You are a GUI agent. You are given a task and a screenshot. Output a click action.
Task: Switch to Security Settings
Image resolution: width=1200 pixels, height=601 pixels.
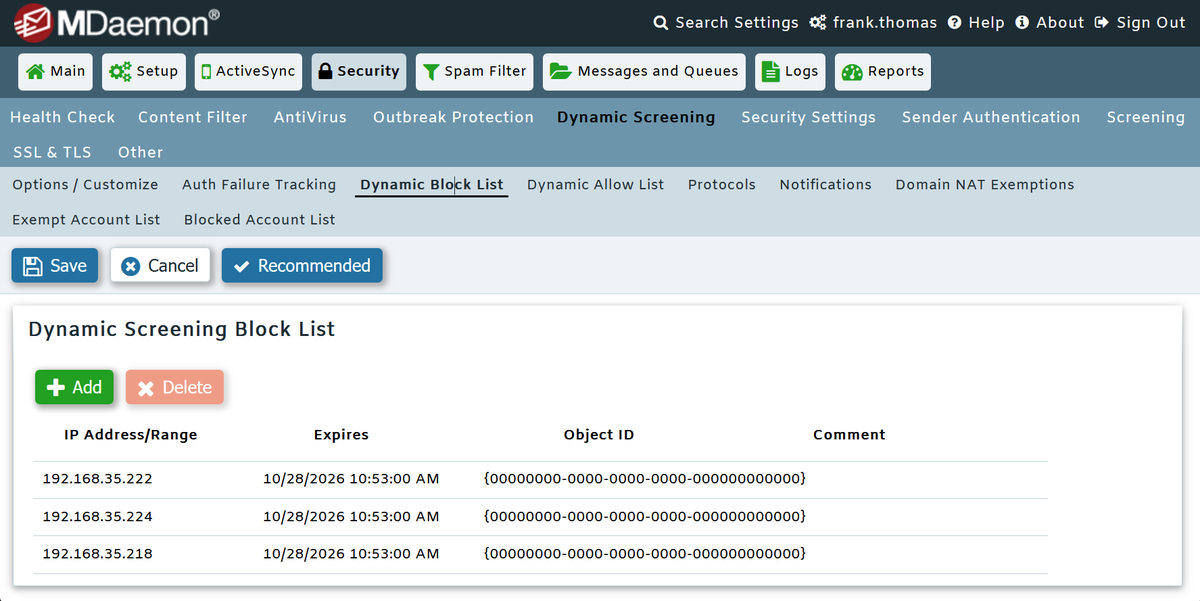coord(808,117)
